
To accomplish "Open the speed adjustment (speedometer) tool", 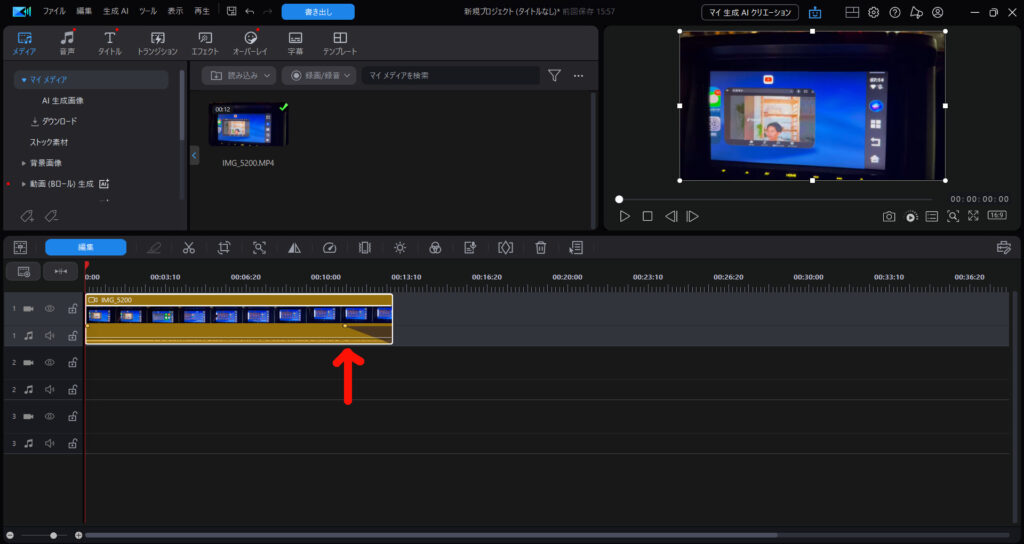I will point(330,247).
